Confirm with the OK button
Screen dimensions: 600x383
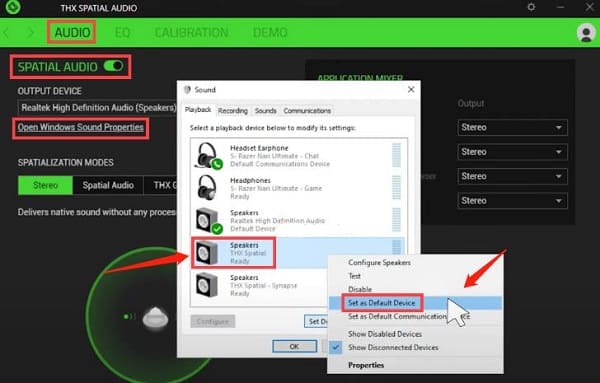(x=294, y=346)
